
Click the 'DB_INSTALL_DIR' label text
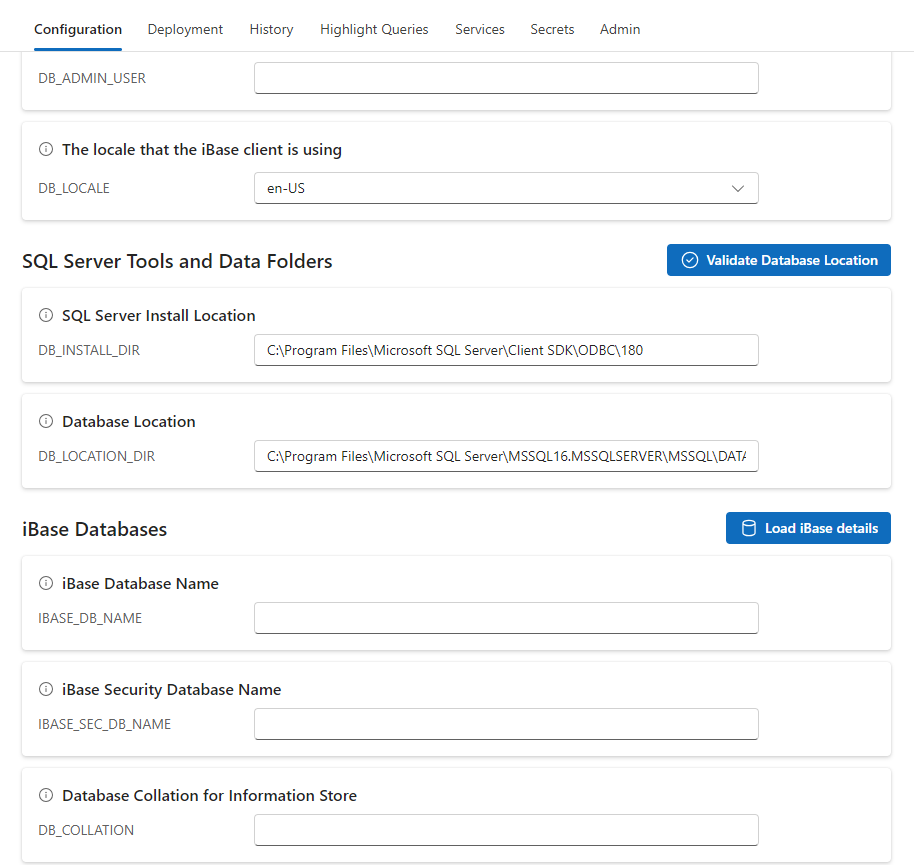pyautogui.click(x=89, y=350)
